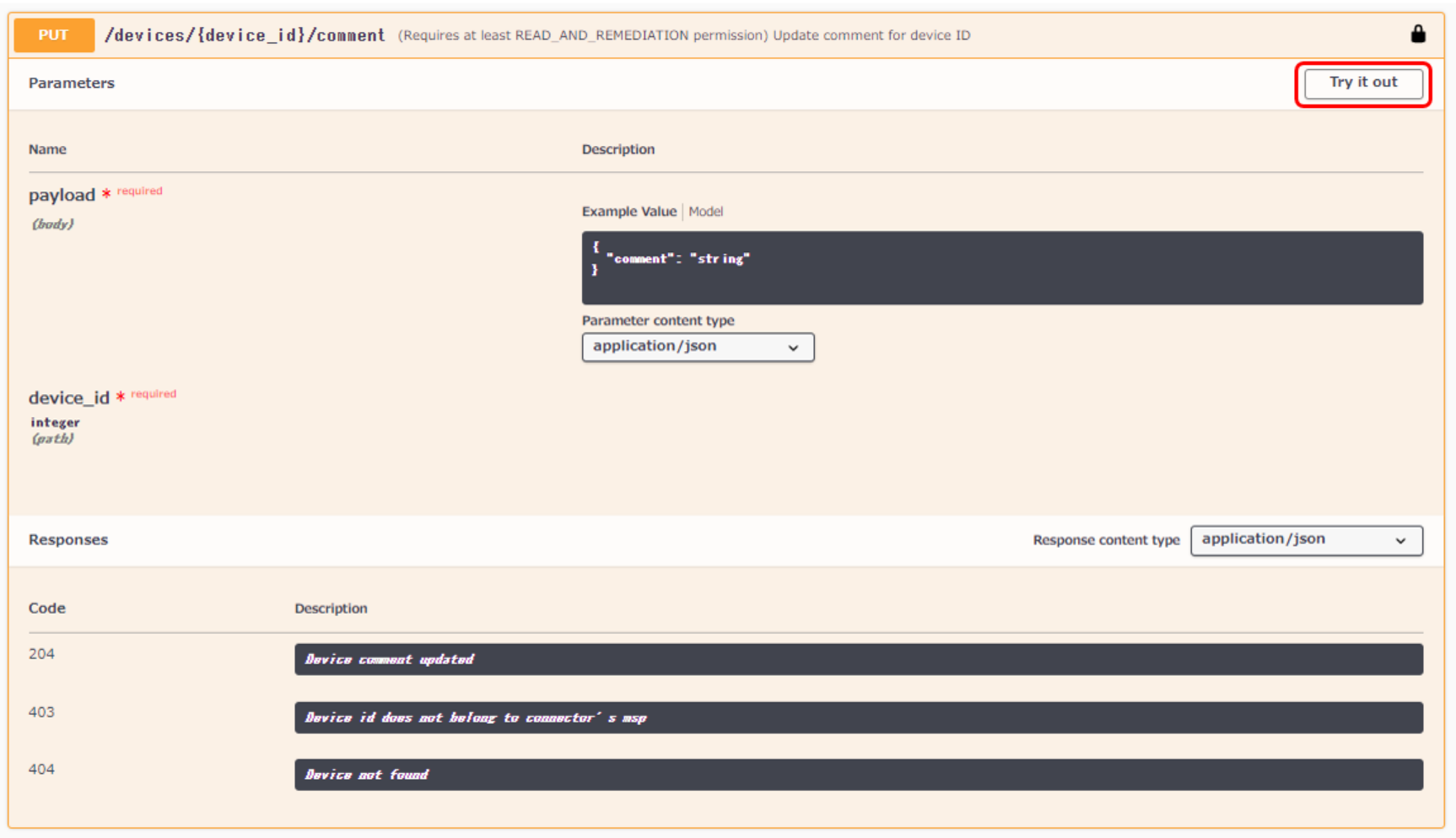Image resolution: width=1456 pixels, height=838 pixels.
Task: Open the Parameter content type dropdown
Action: [697, 347]
